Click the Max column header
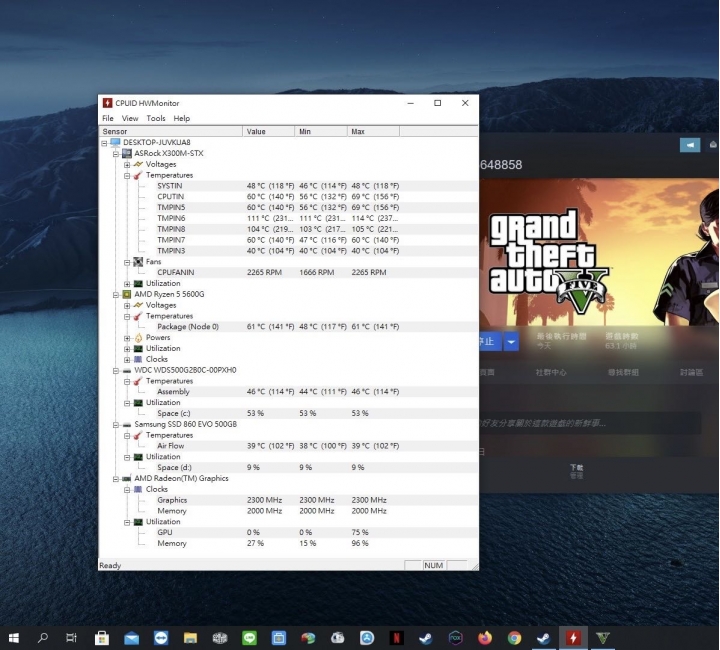The image size is (720, 650). [373, 132]
